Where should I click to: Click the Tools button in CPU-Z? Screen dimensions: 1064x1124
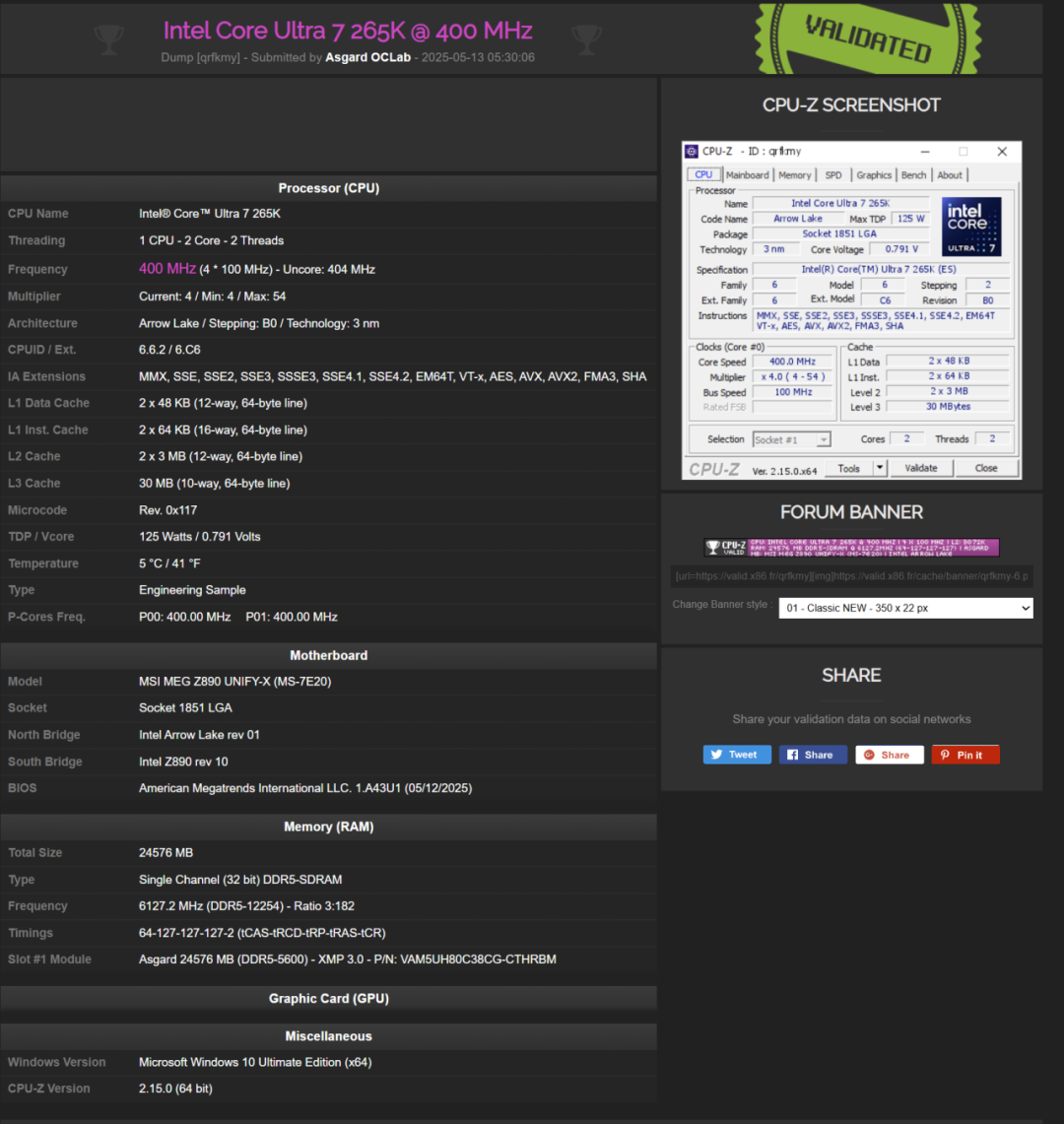pyautogui.click(x=848, y=468)
